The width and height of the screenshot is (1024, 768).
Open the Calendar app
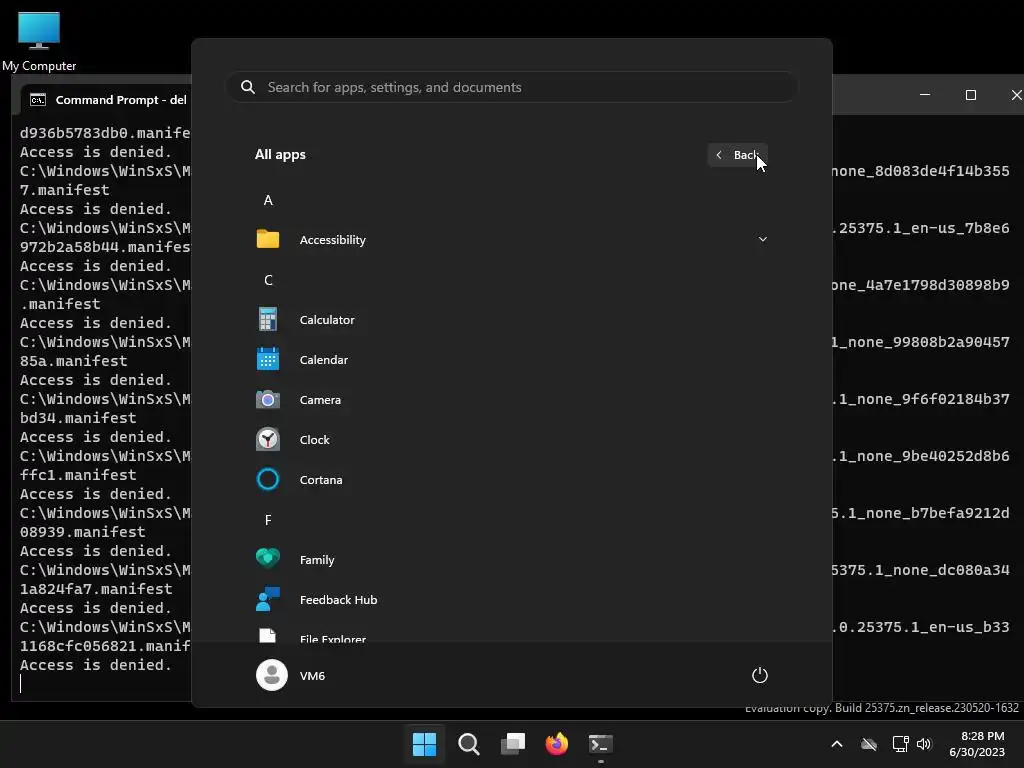click(511, 360)
